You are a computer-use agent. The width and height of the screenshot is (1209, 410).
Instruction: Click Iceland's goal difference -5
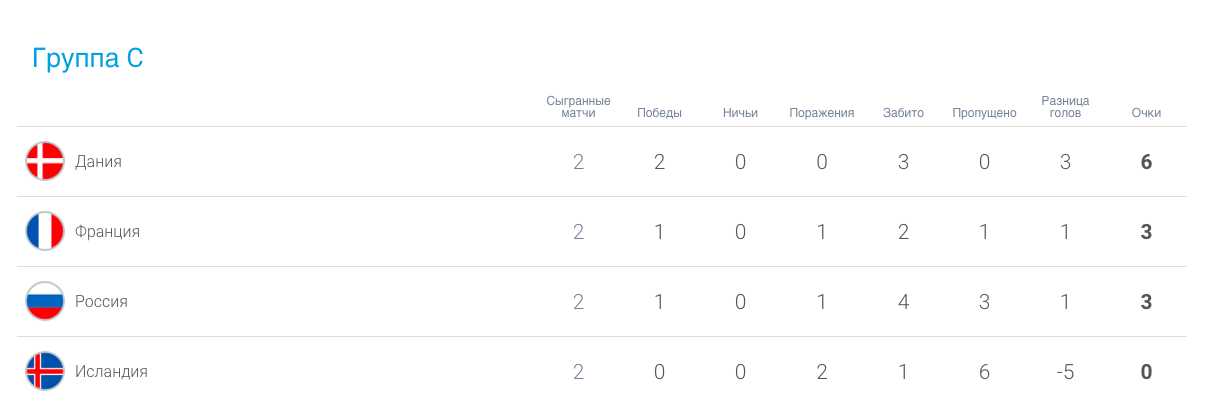[x=1065, y=372]
